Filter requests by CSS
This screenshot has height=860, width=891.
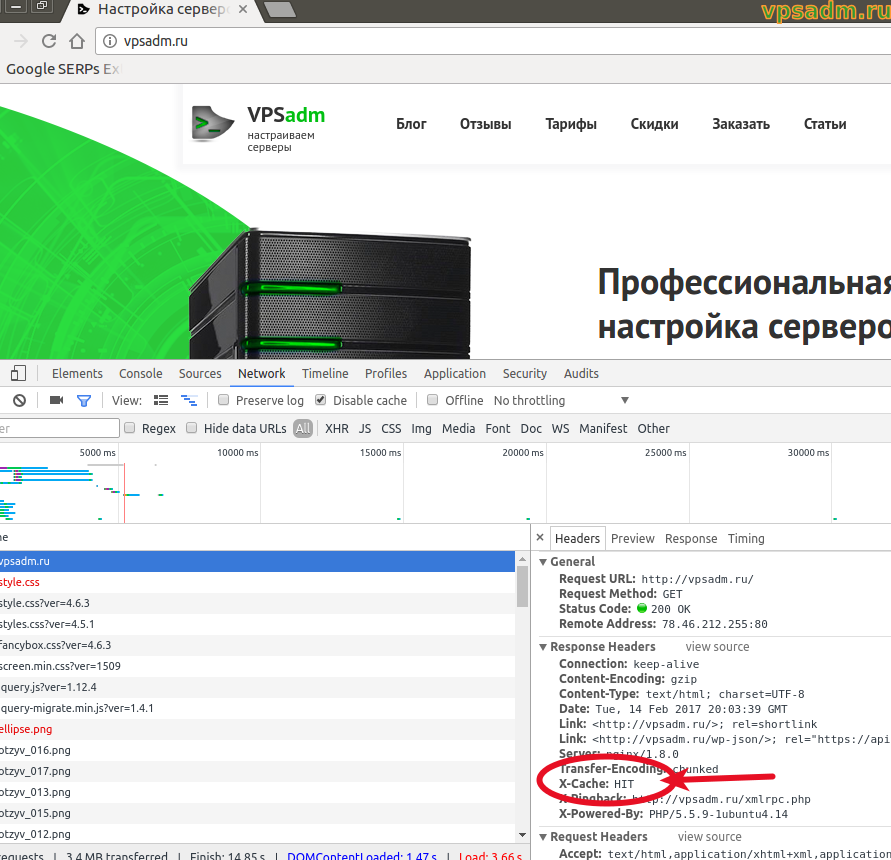[x=391, y=428]
